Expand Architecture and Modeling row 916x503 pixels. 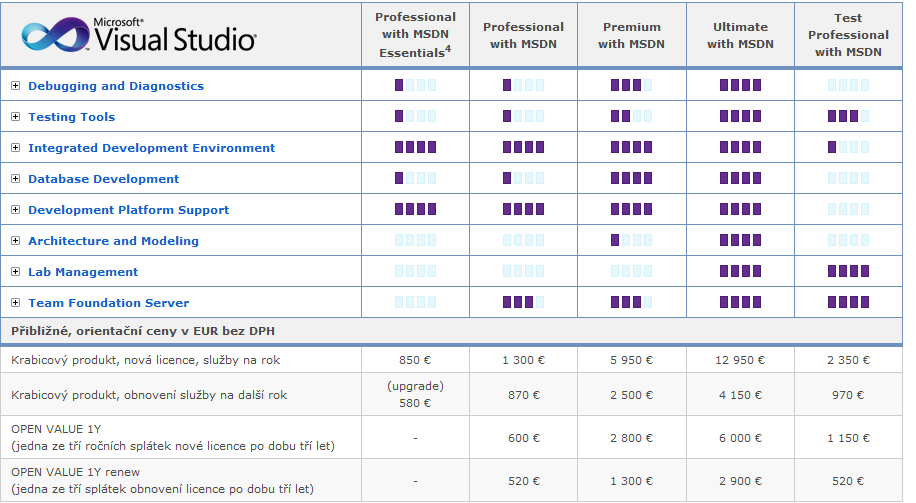[16, 241]
